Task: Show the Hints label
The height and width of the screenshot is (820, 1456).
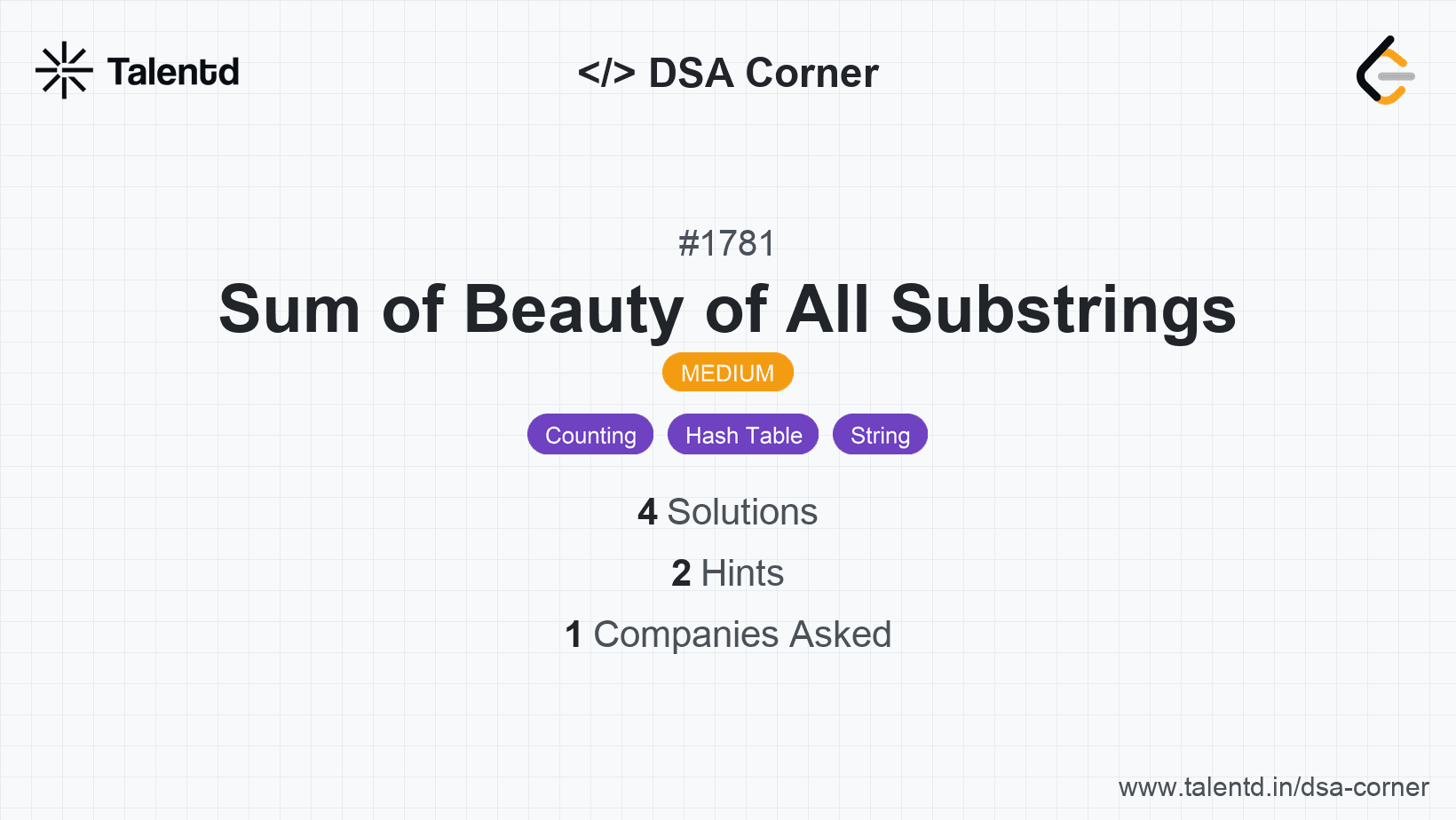Action: [742, 573]
